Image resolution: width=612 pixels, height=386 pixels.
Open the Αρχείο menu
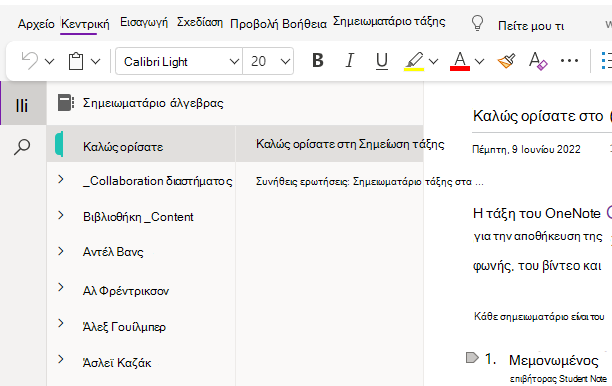pos(36,24)
